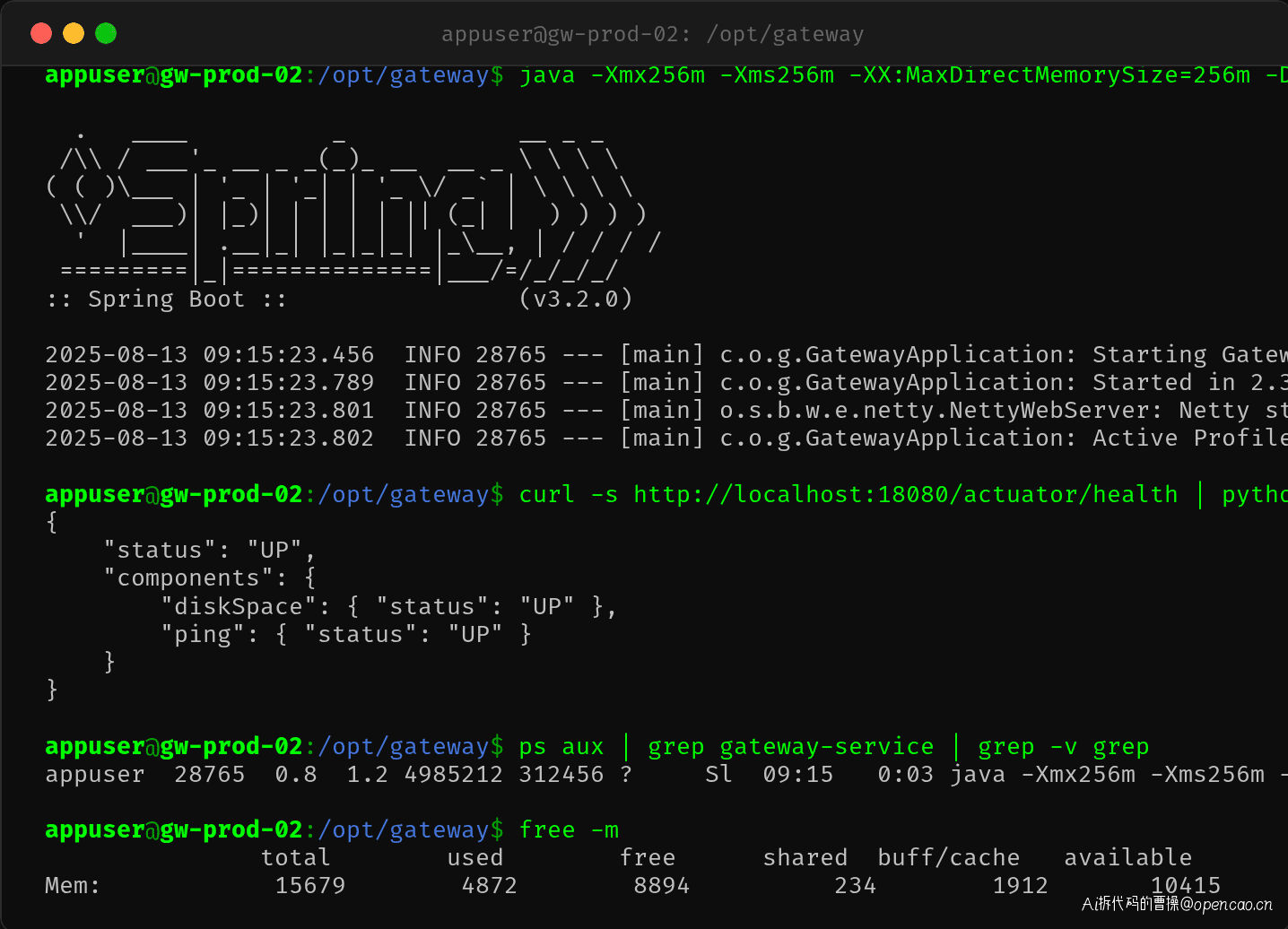1288x929 pixels.
Task: Click the log timestamp 09:15:23.801
Action: (x=289, y=410)
